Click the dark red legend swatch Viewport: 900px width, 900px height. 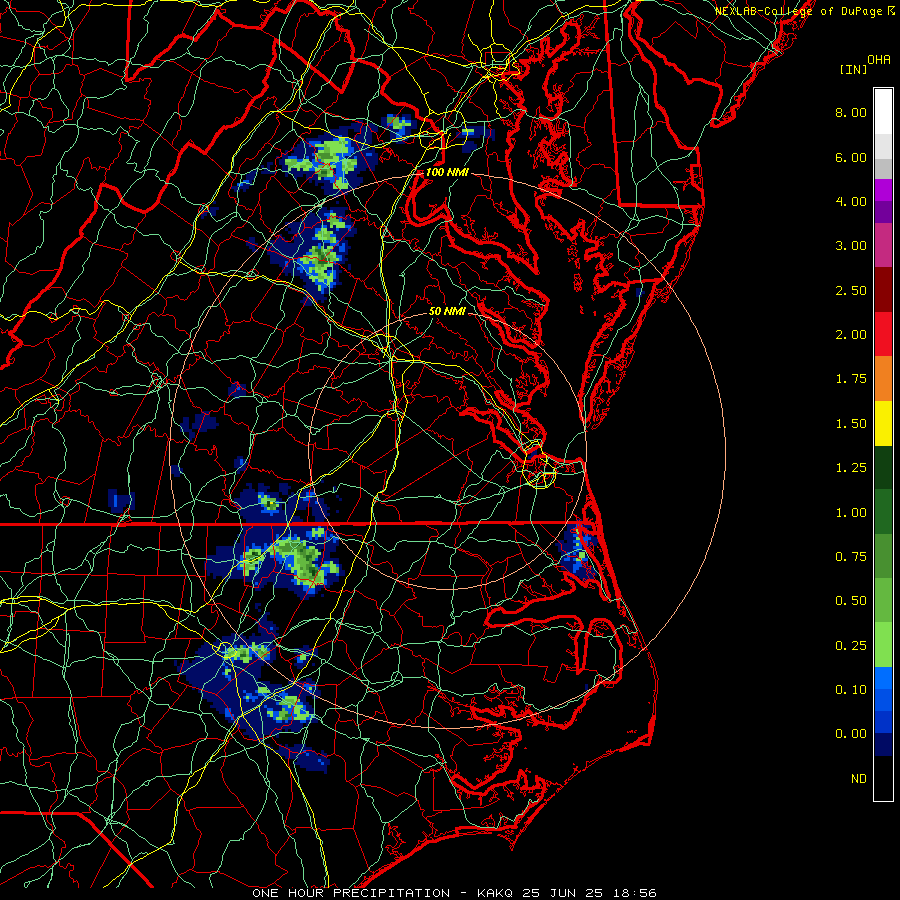(x=883, y=290)
